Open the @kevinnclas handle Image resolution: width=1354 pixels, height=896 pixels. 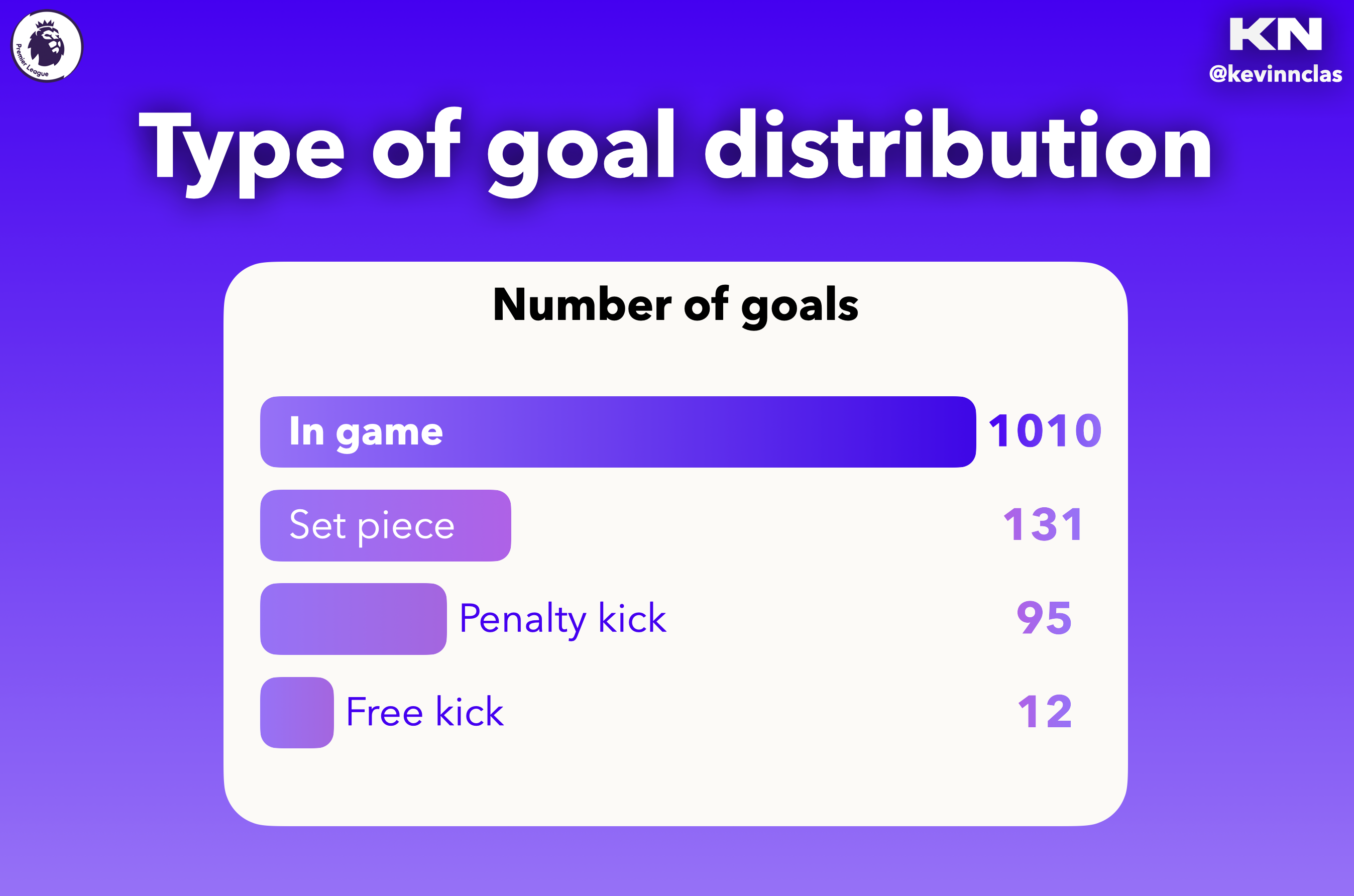click(1276, 74)
